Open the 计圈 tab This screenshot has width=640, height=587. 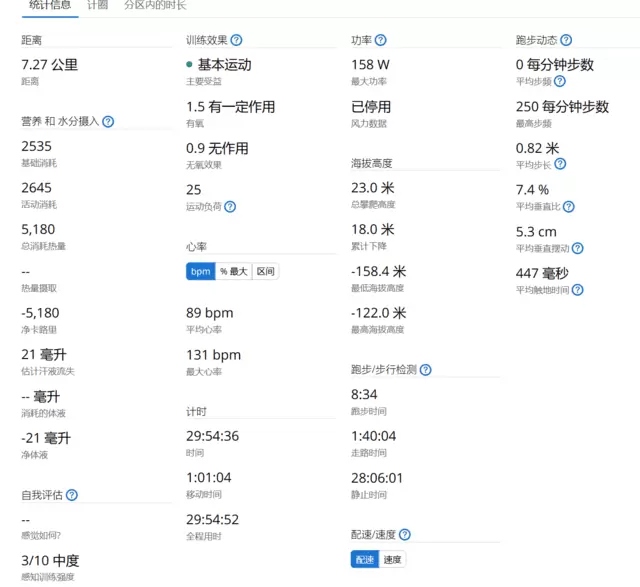[98, 5]
